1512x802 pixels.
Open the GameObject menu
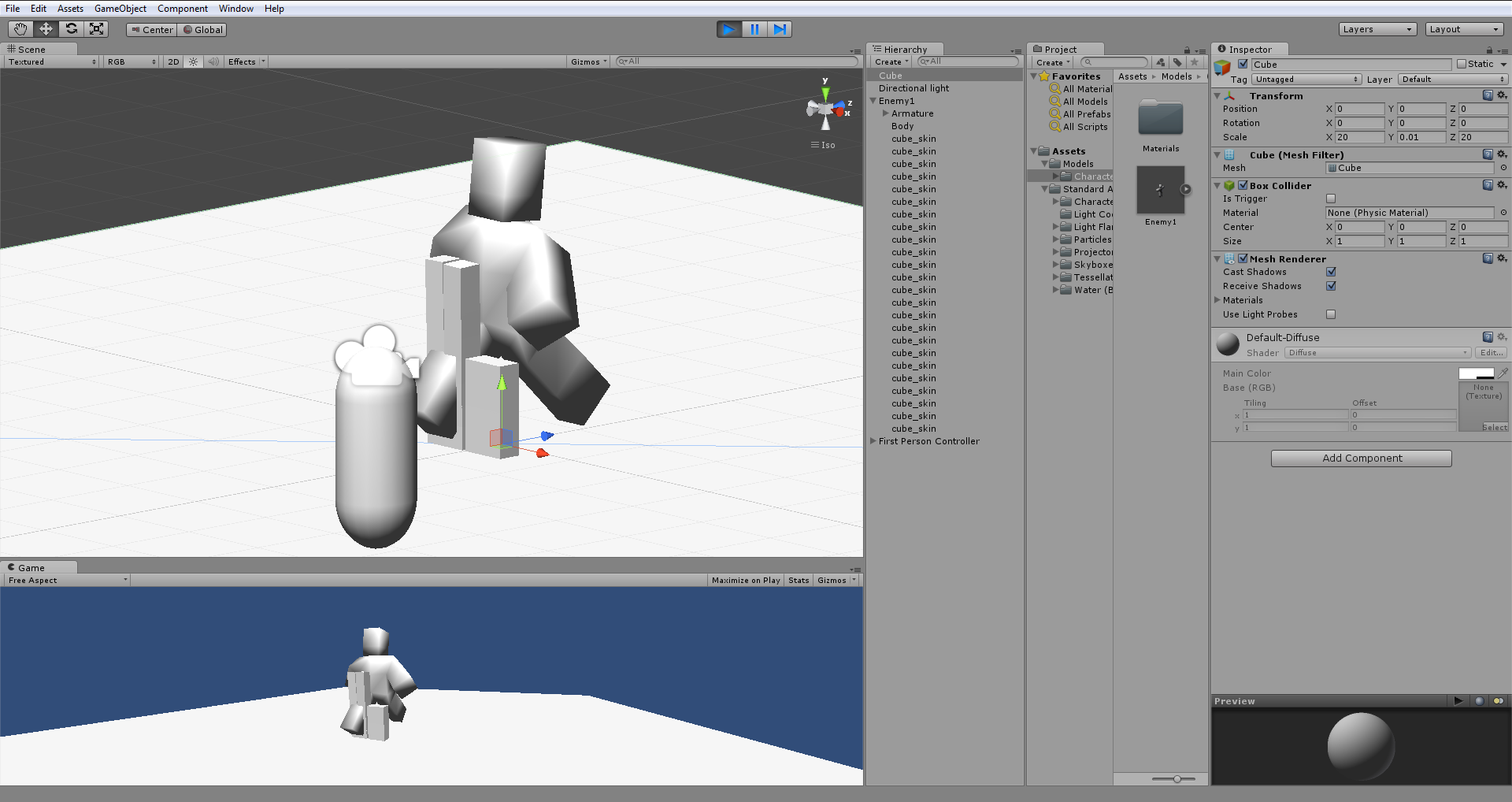coord(120,9)
